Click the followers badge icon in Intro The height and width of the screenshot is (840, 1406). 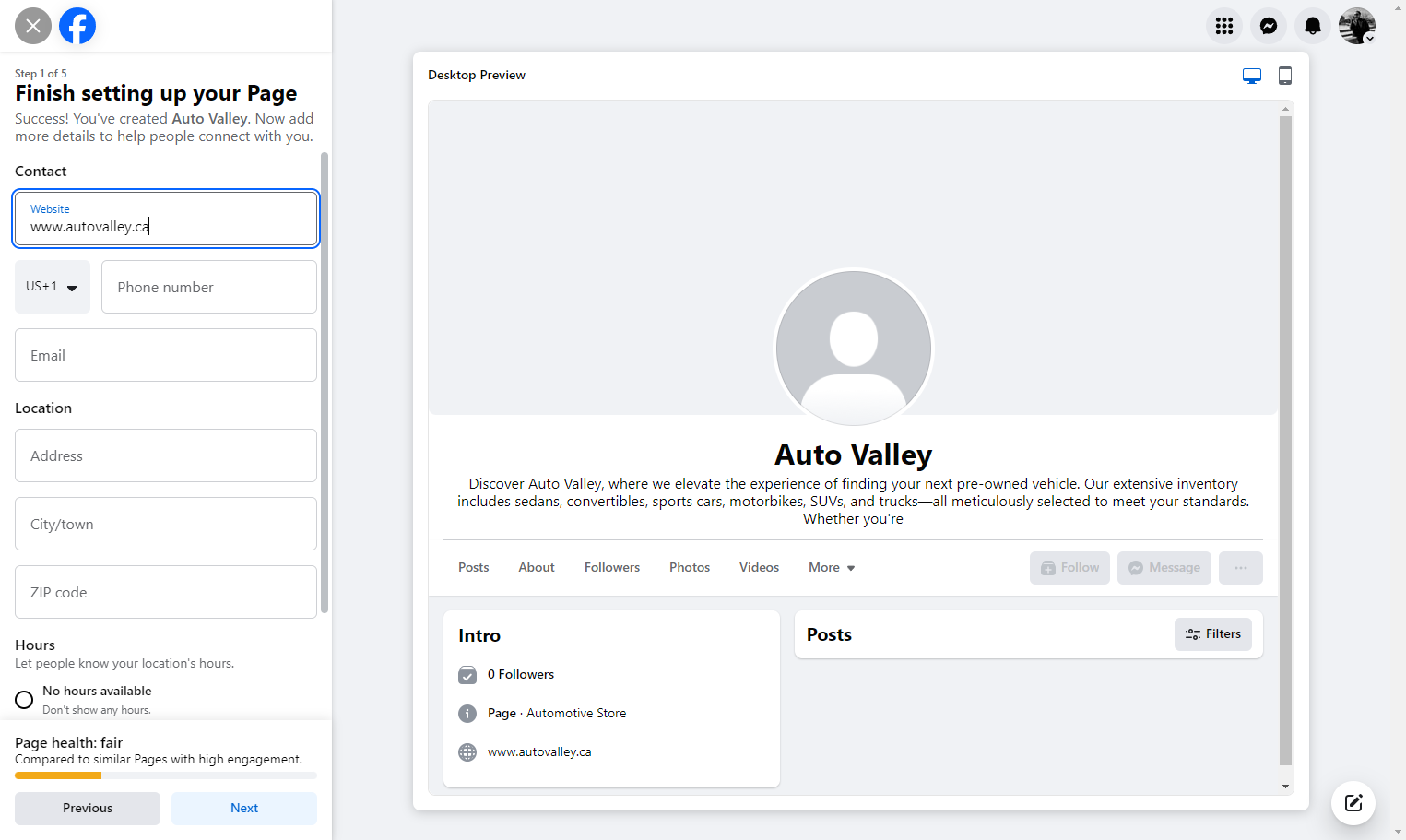(467, 675)
